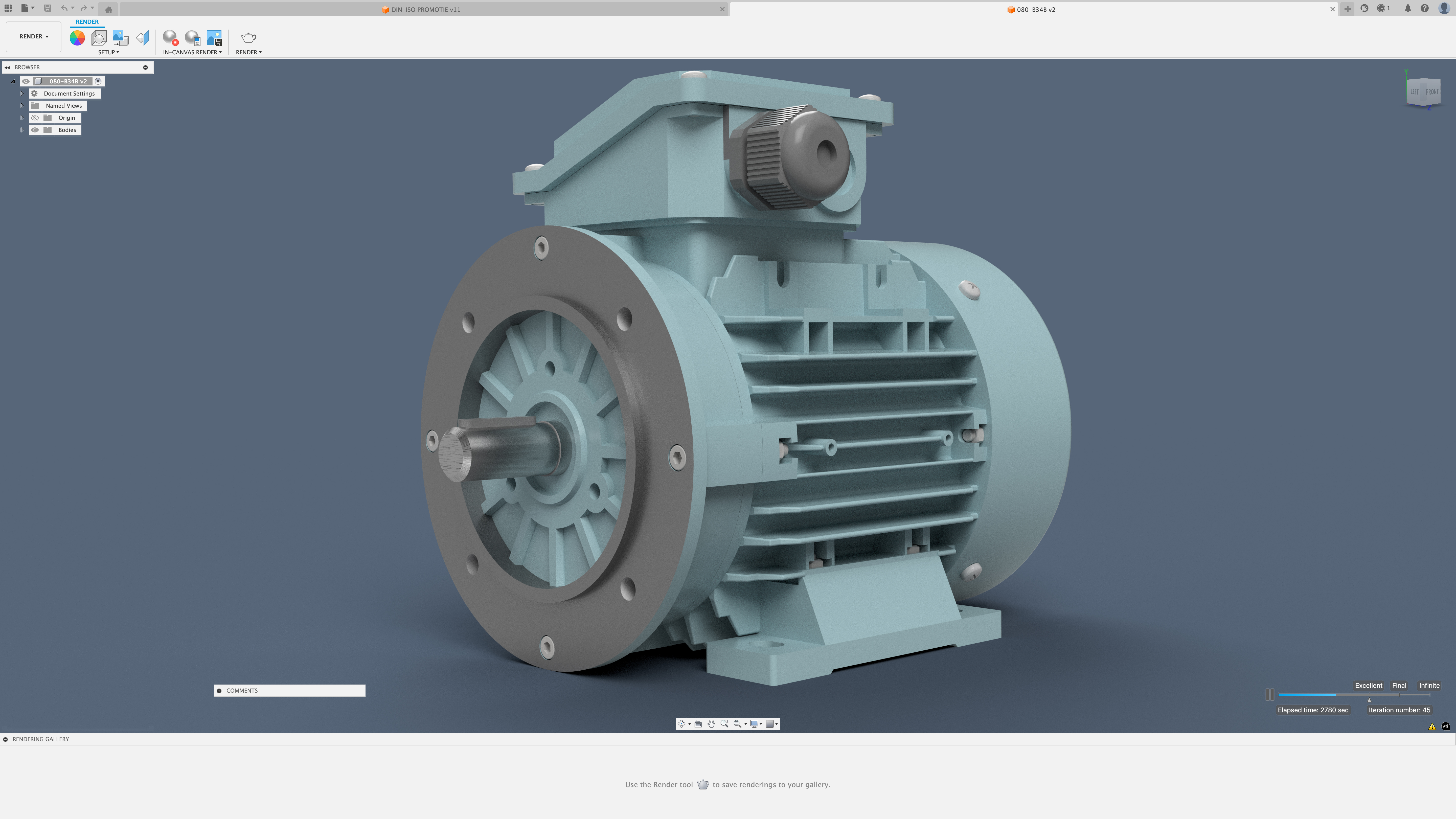This screenshot has width=1456, height=819.
Task: Open Display Settings monitor icon
Action: click(x=754, y=723)
